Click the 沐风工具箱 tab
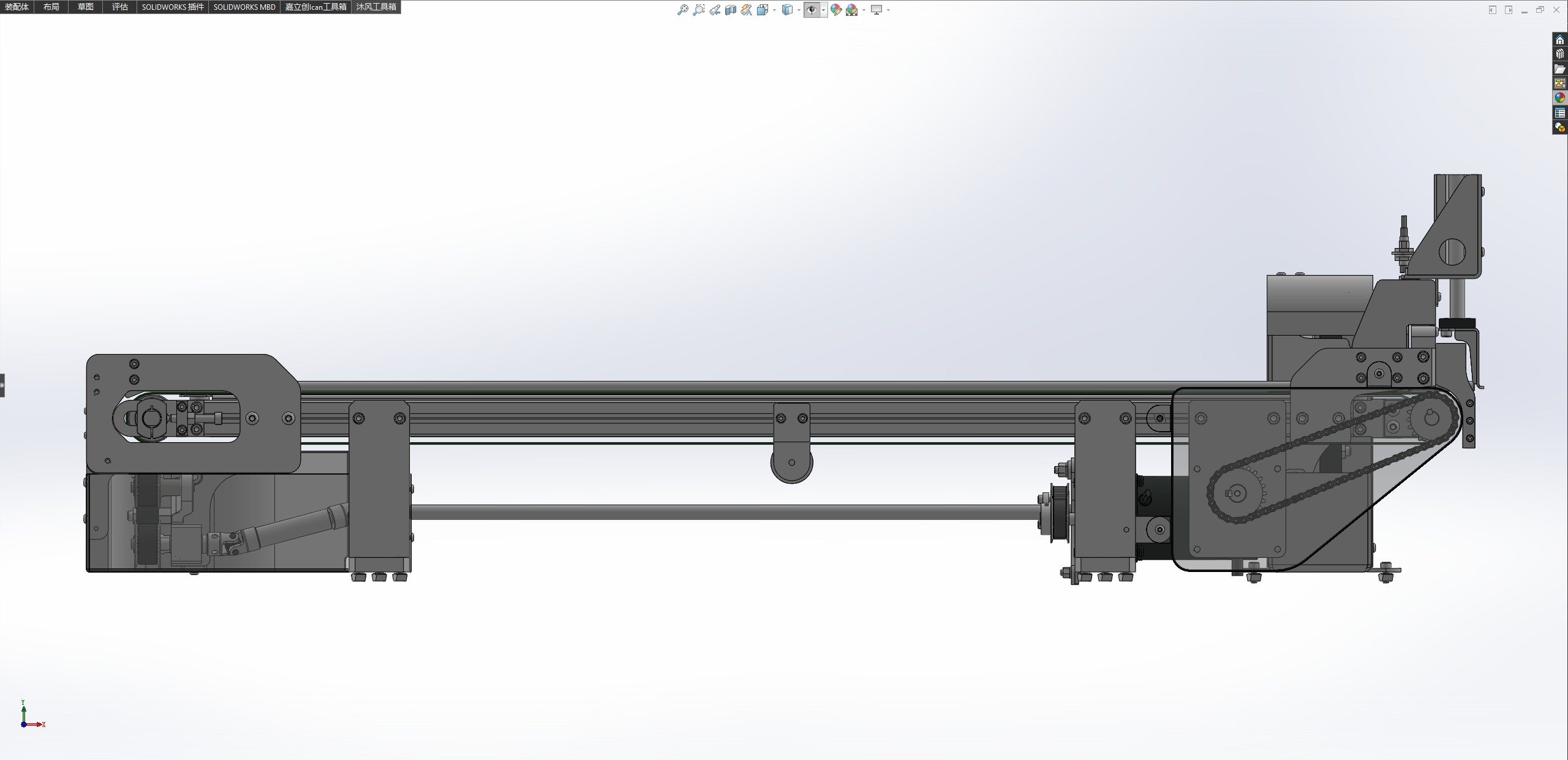Viewport: 1568px width, 760px height. (376, 7)
